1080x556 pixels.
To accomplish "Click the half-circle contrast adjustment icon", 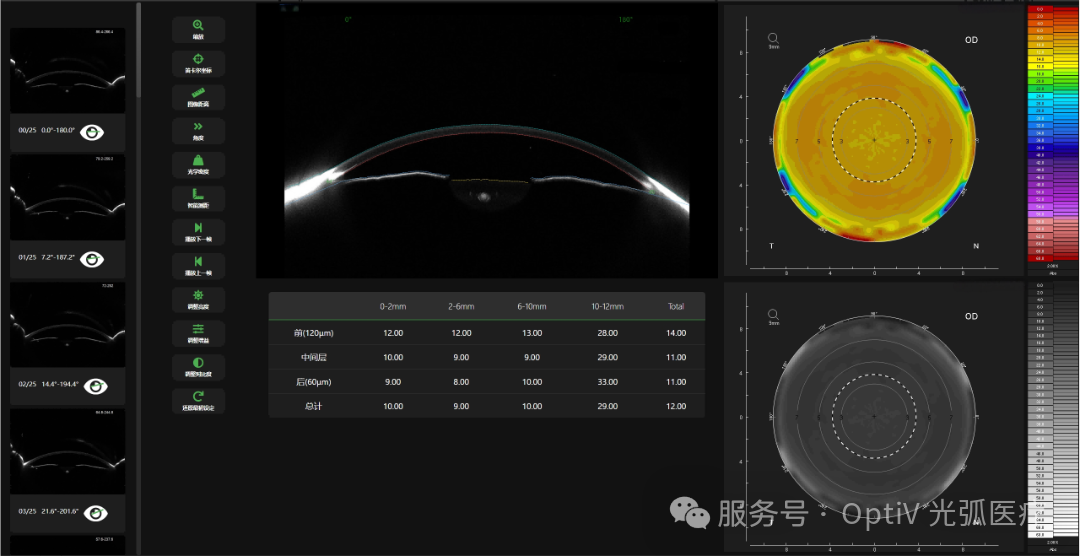I will pyautogui.click(x=198, y=367).
